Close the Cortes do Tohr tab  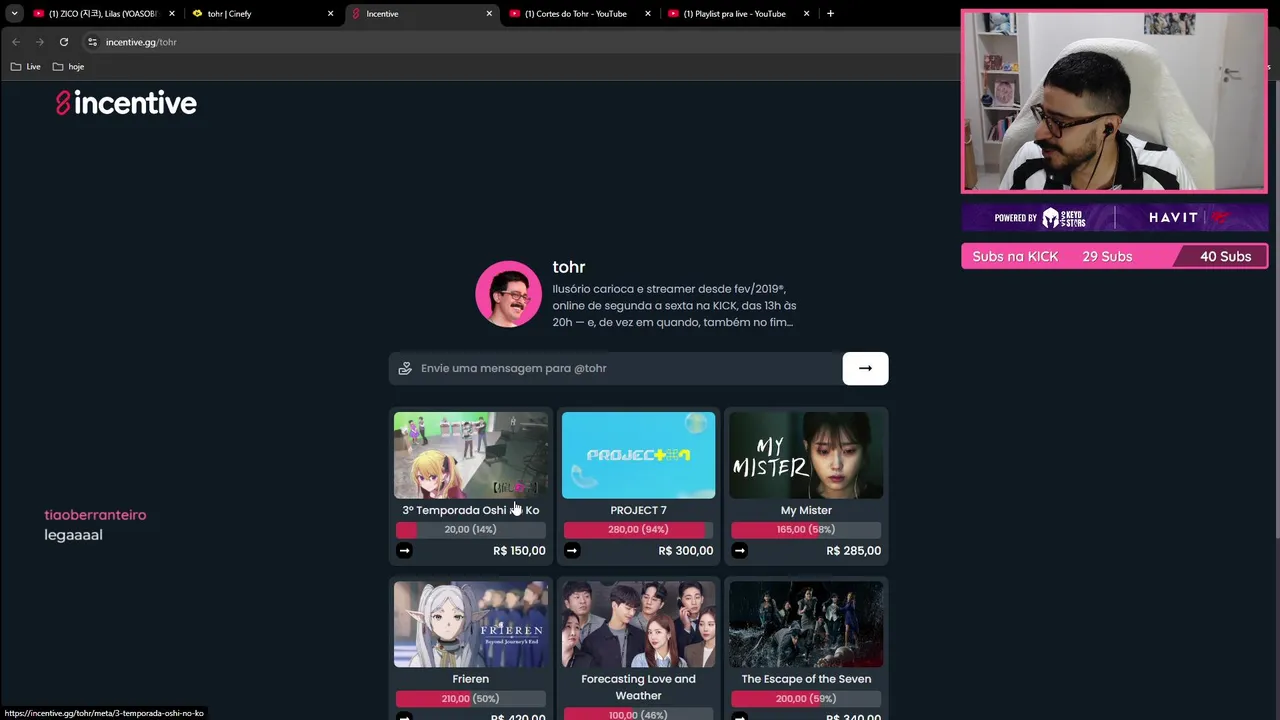click(x=648, y=14)
